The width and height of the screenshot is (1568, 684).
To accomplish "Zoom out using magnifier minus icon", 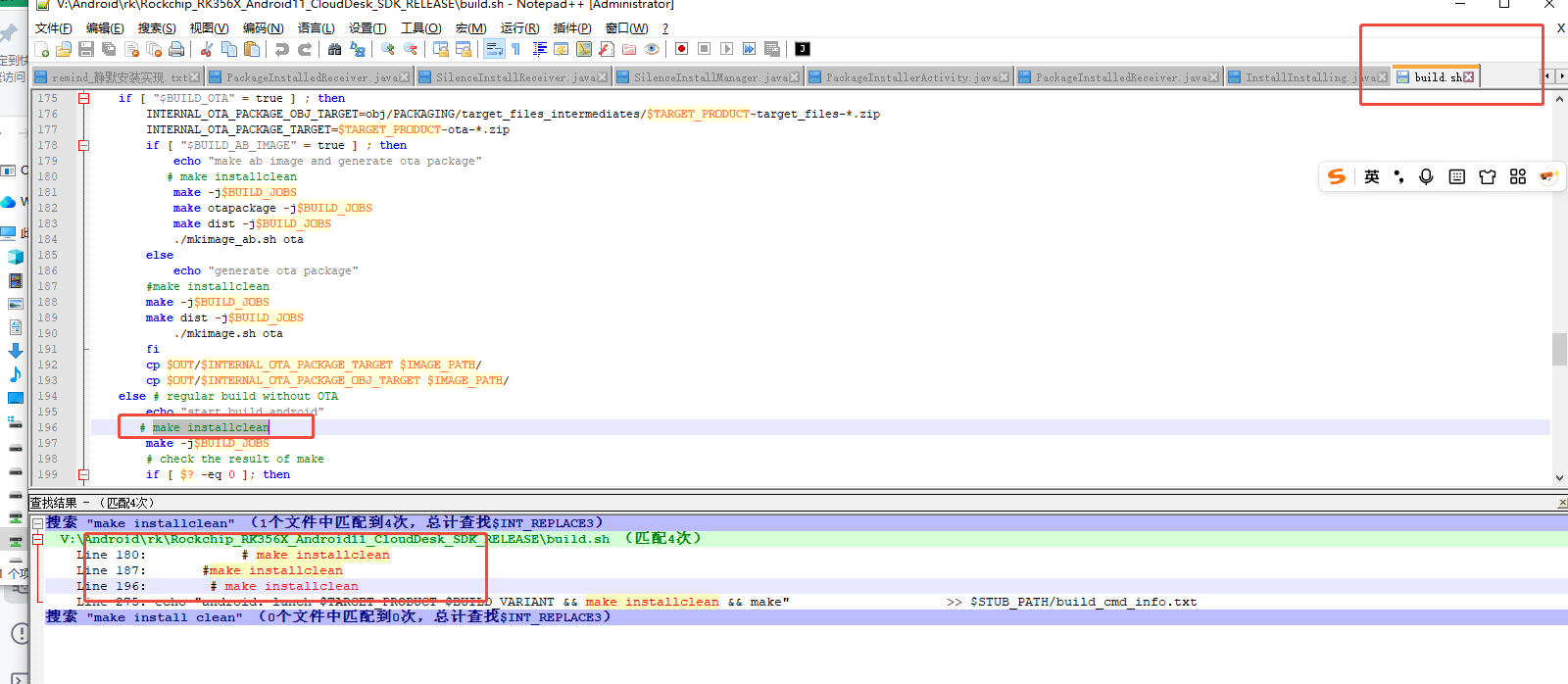I will point(410,49).
